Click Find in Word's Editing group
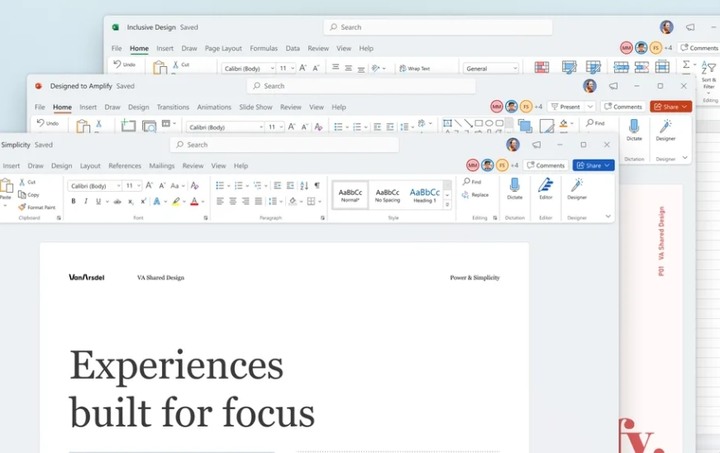The image size is (720, 453). coord(472,182)
